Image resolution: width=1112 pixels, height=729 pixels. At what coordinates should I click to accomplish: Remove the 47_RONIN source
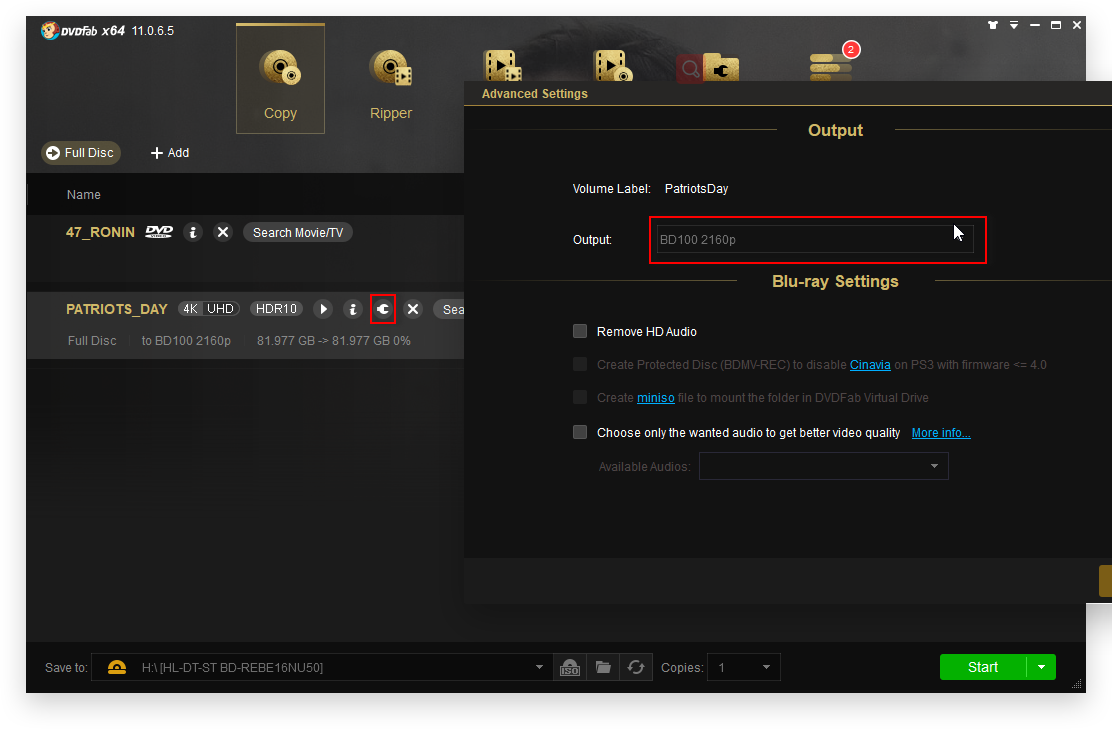click(x=223, y=233)
